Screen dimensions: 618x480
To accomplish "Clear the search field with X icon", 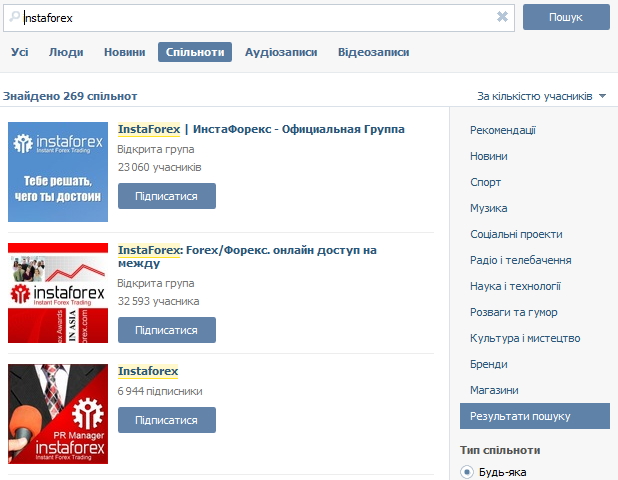I will [x=502, y=17].
